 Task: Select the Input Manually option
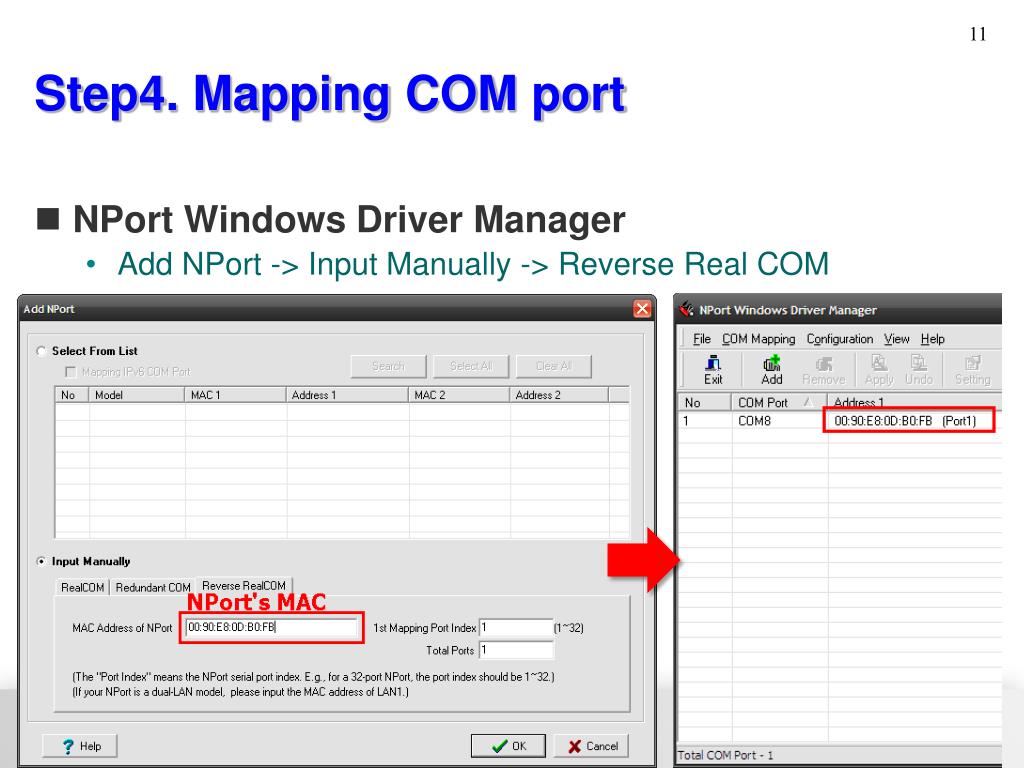pyautogui.click(x=41, y=562)
